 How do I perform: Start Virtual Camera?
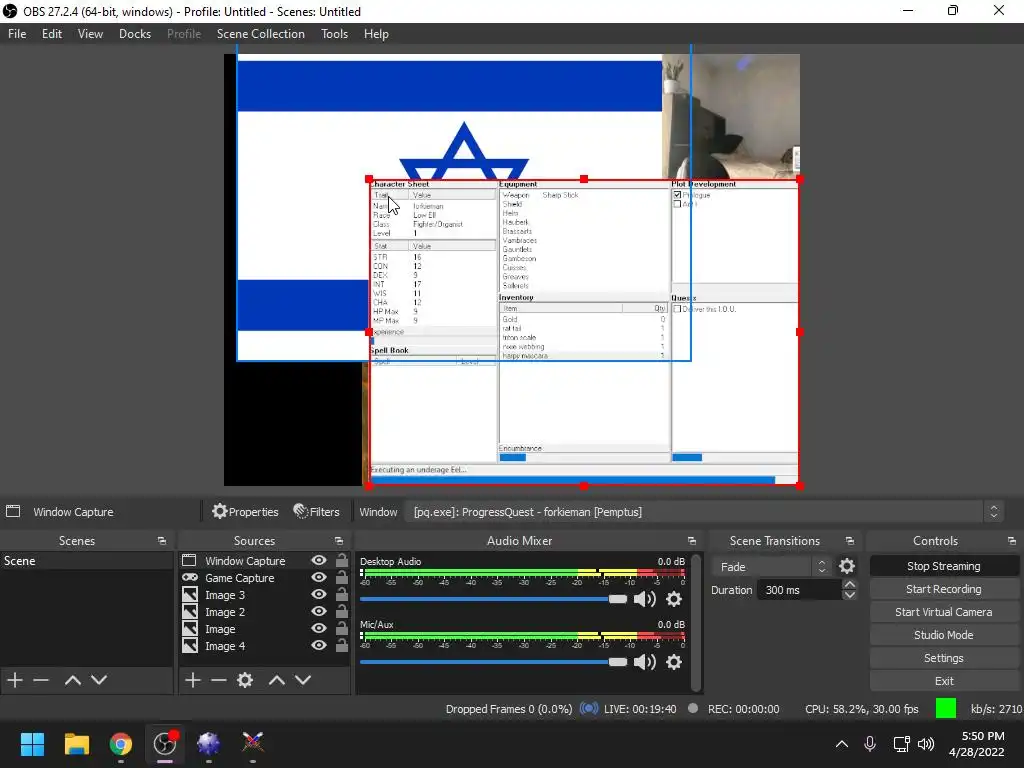944,612
